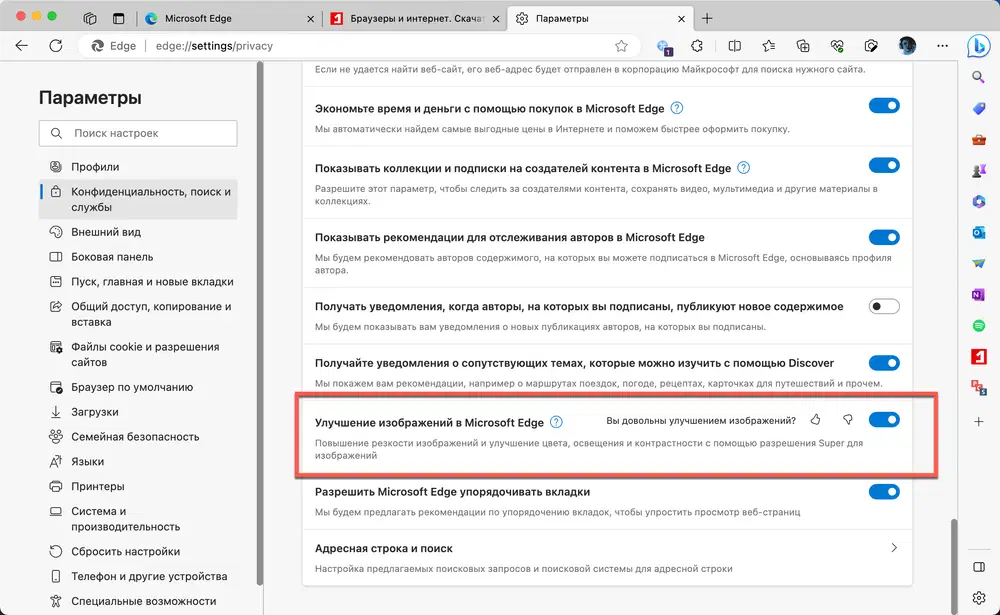1000x615 pixels.
Task: Open Принтеры settings section
Action: (138, 487)
